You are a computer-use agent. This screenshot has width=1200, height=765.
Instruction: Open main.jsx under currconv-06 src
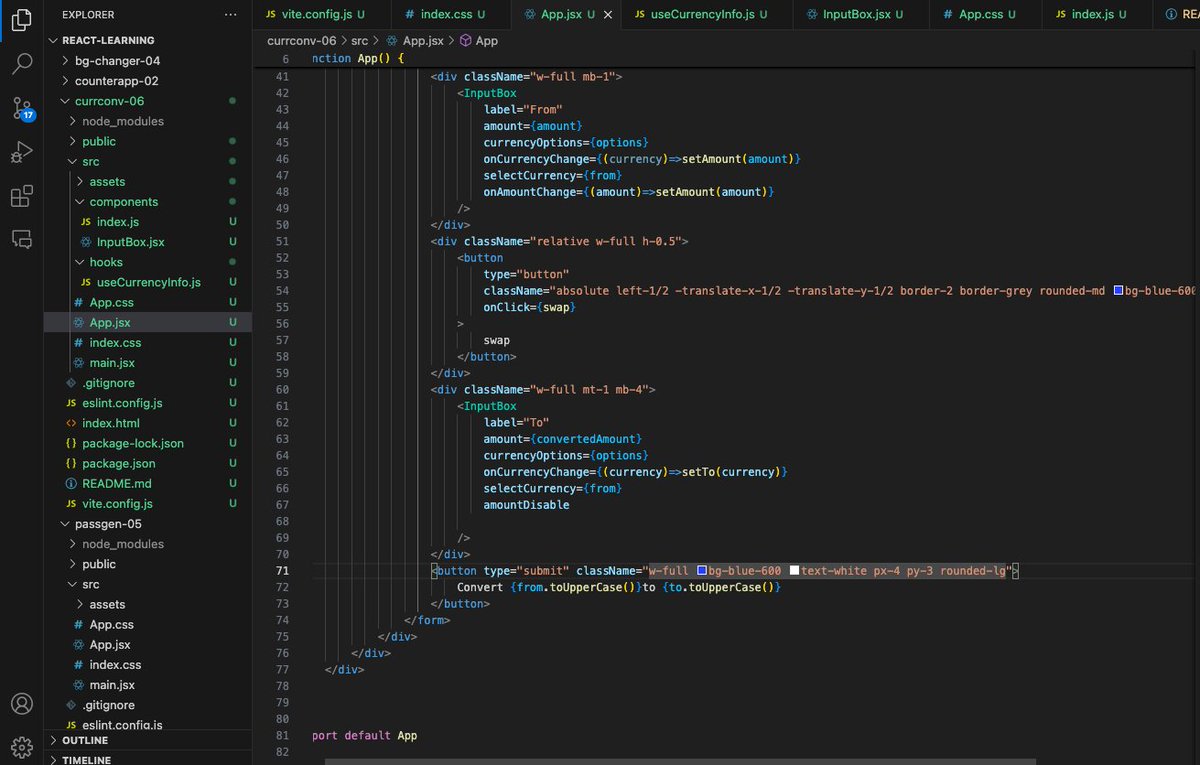point(147,363)
